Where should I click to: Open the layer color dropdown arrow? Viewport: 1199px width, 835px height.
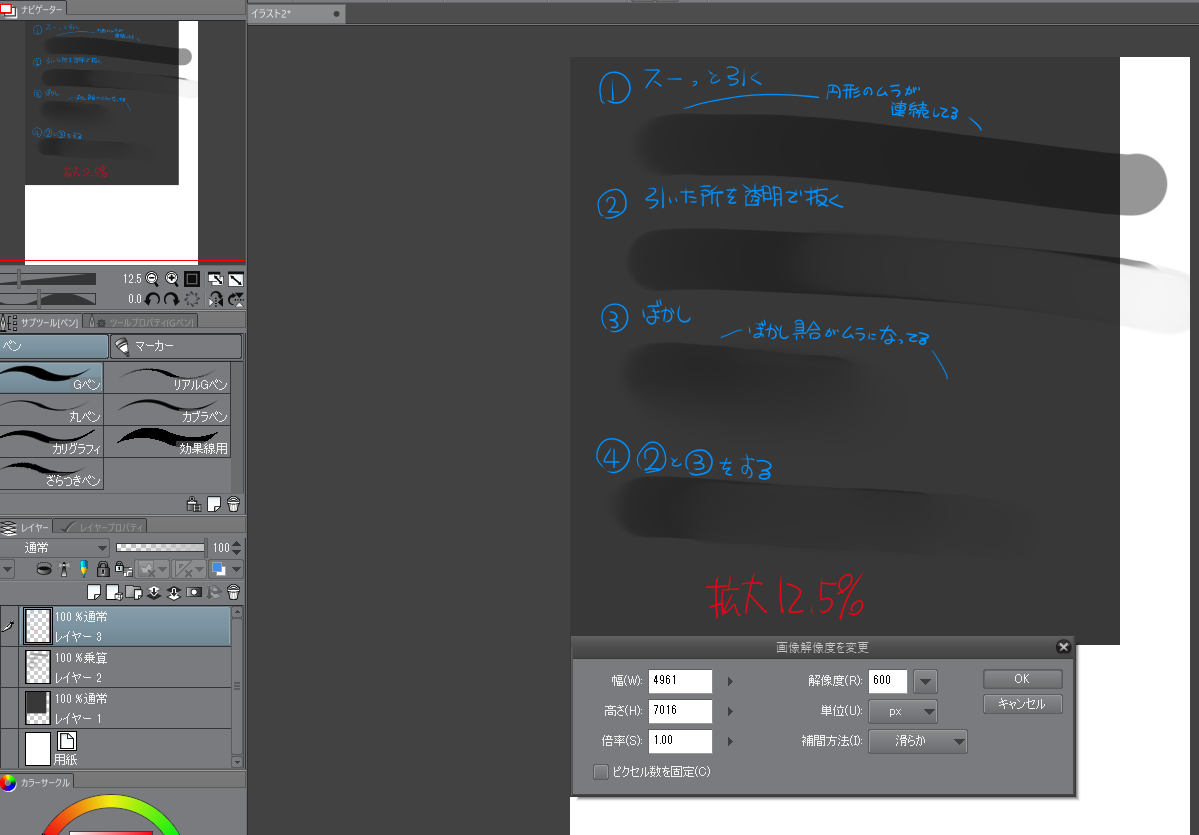coord(236,569)
